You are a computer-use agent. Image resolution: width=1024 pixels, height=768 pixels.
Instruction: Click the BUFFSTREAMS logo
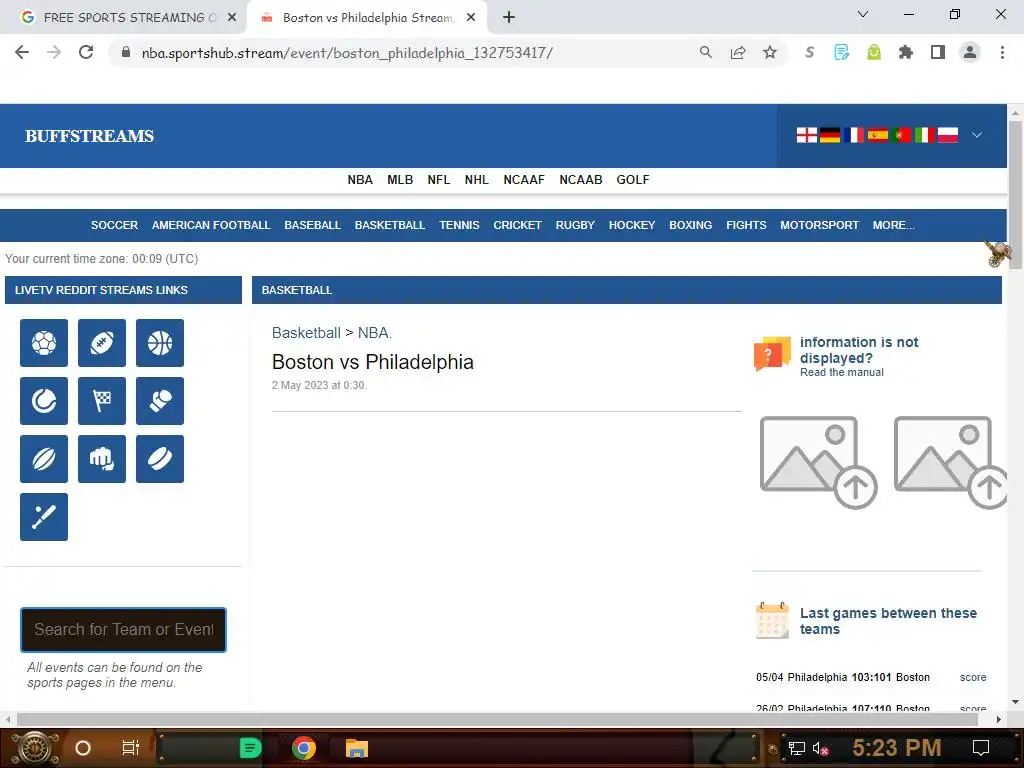click(x=89, y=136)
